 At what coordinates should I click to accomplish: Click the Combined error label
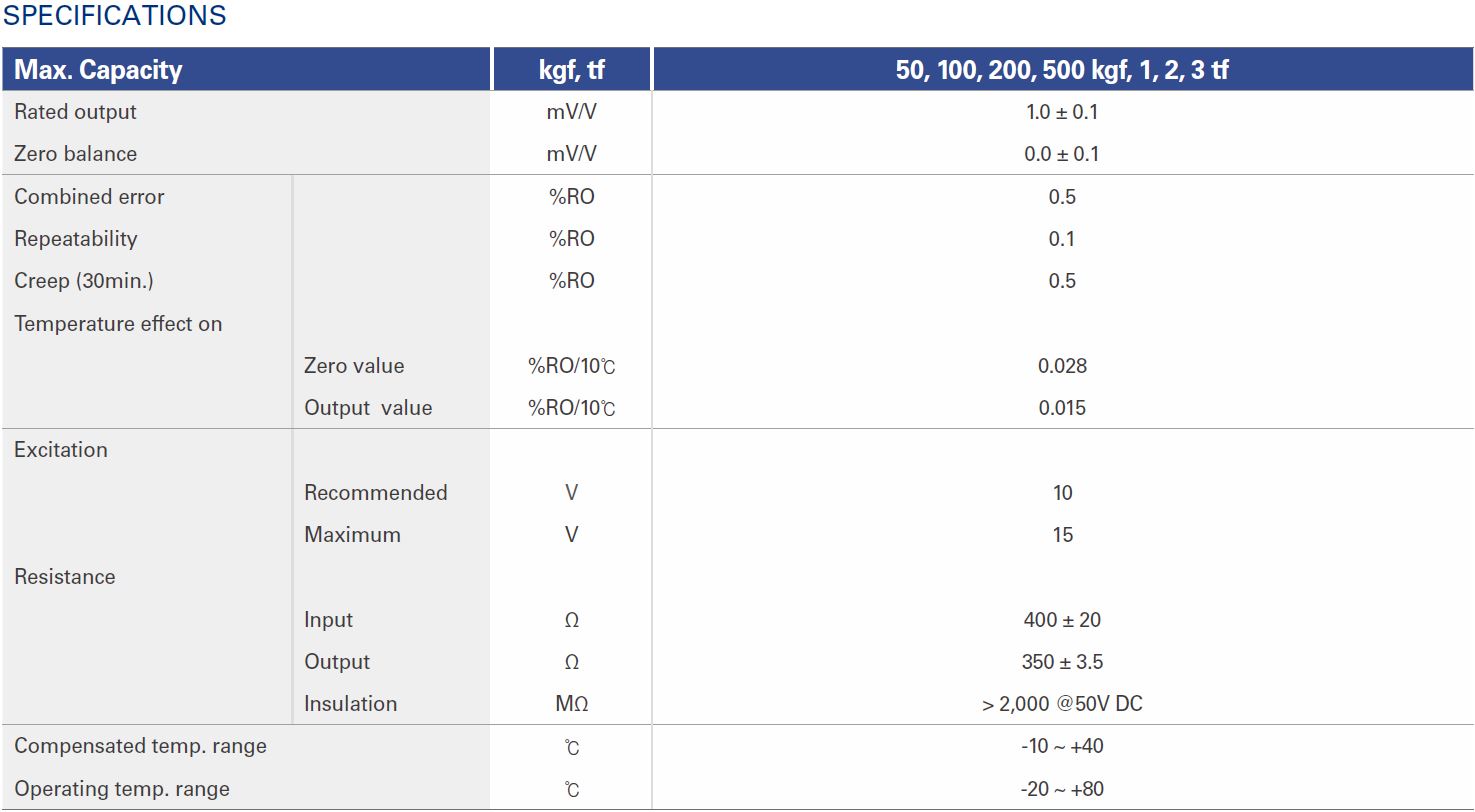point(89,197)
